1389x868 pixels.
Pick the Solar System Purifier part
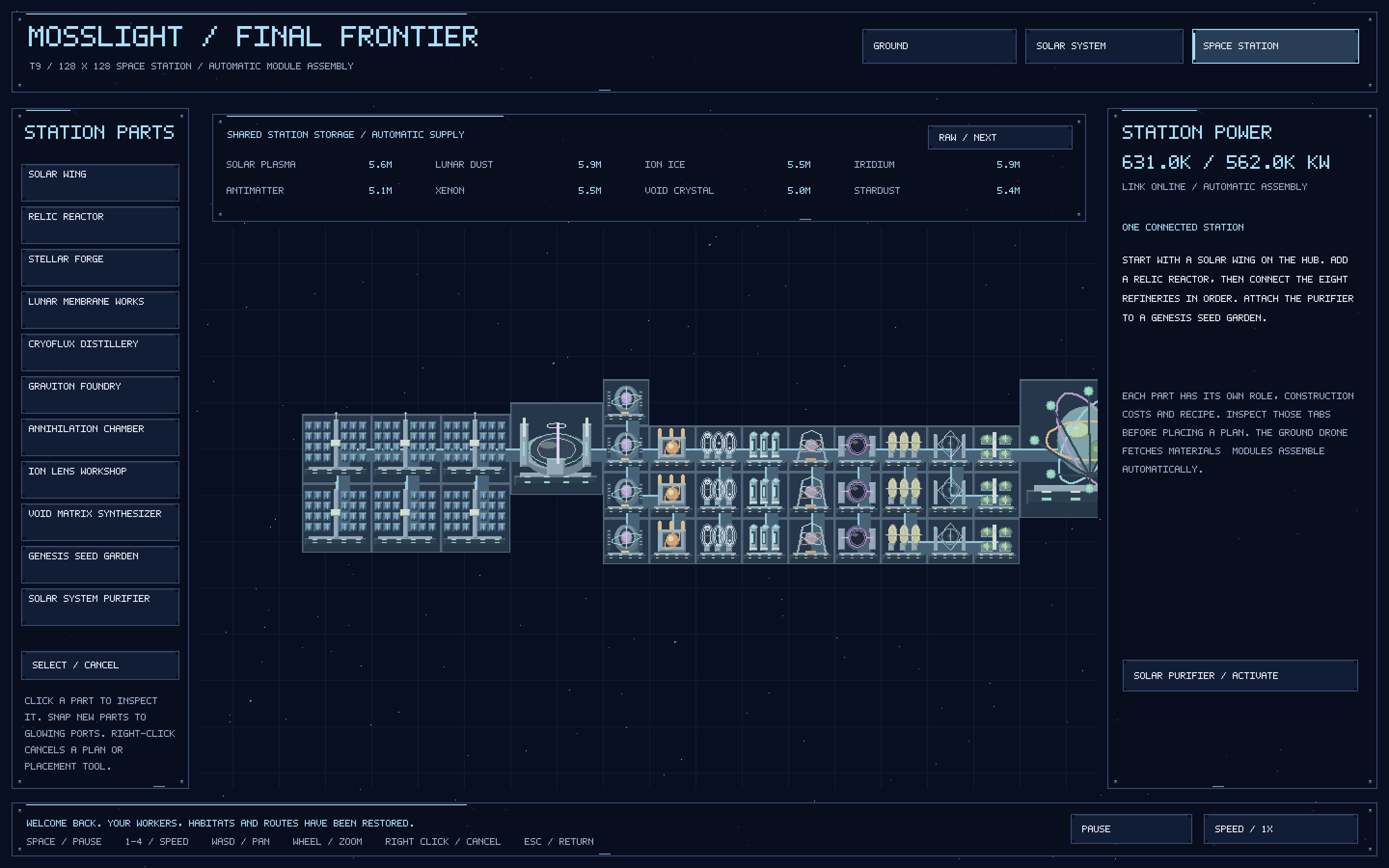100,608
